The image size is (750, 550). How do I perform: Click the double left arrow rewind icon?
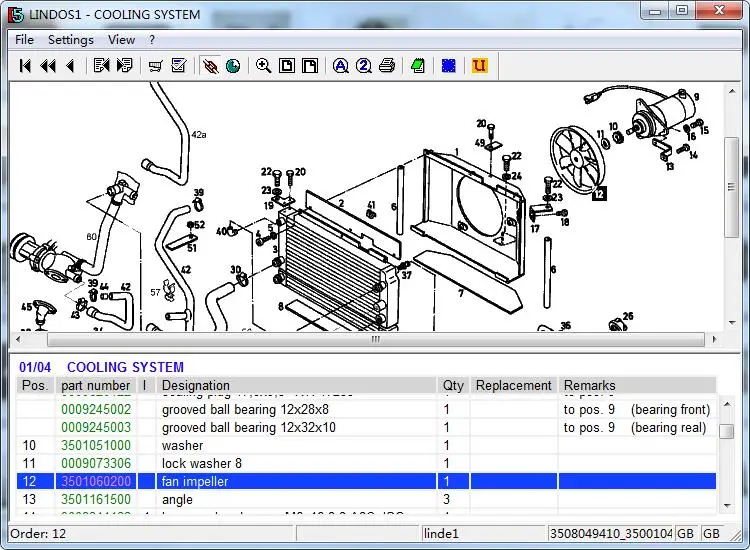[x=48, y=66]
